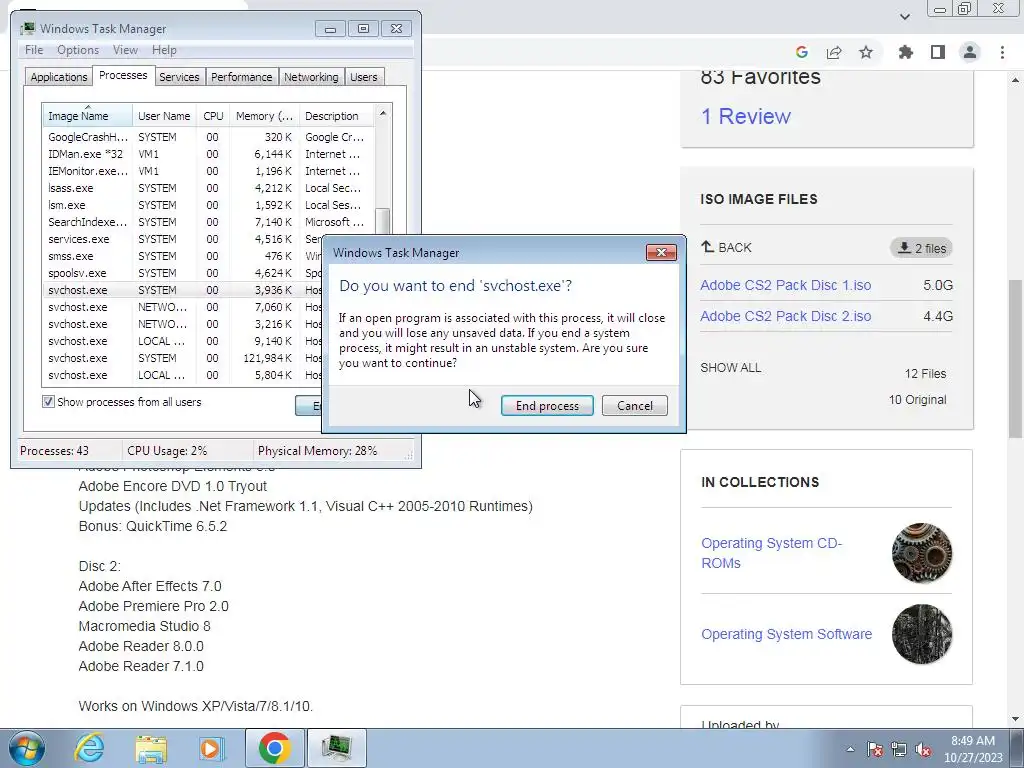Viewport: 1024px width, 768px height.
Task: Sort processes by CPU column header
Action: pyautogui.click(x=214, y=116)
